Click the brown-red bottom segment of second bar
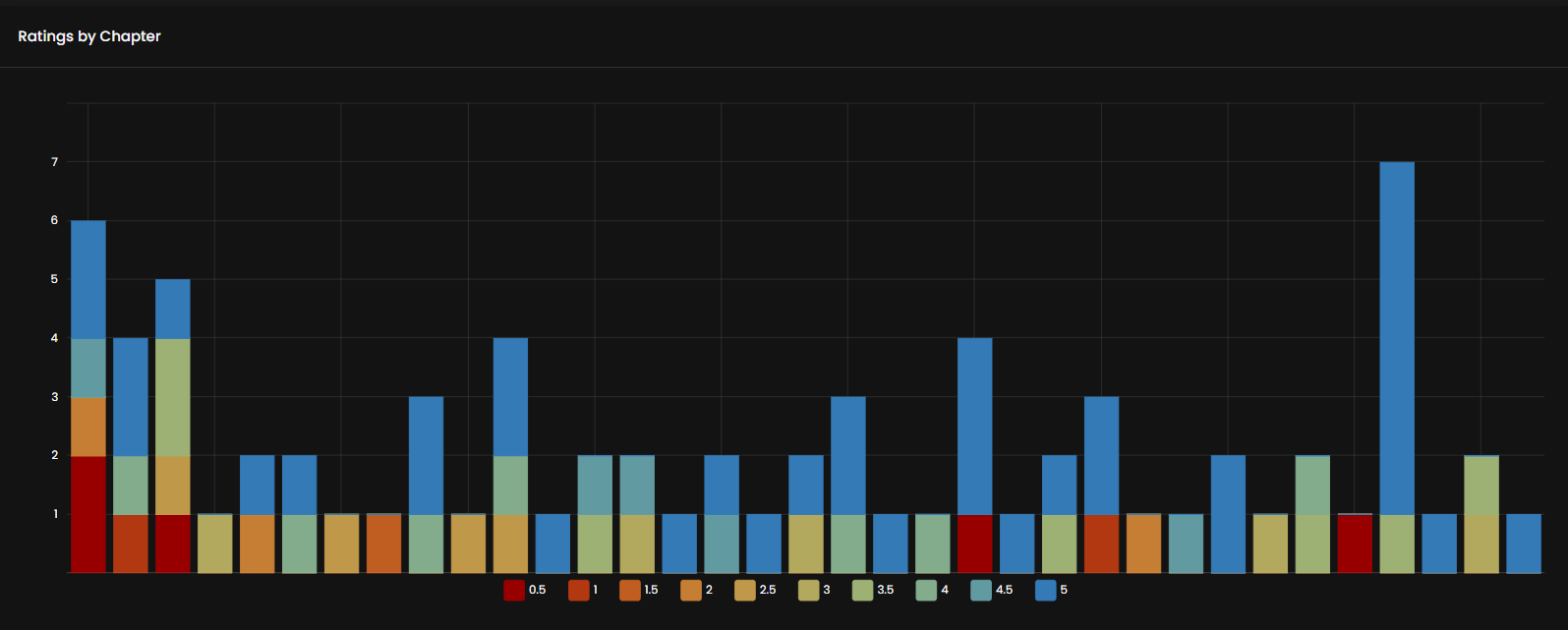Image resolution: width=1568 pixels, height=630 pixels. tap(131, 543)
